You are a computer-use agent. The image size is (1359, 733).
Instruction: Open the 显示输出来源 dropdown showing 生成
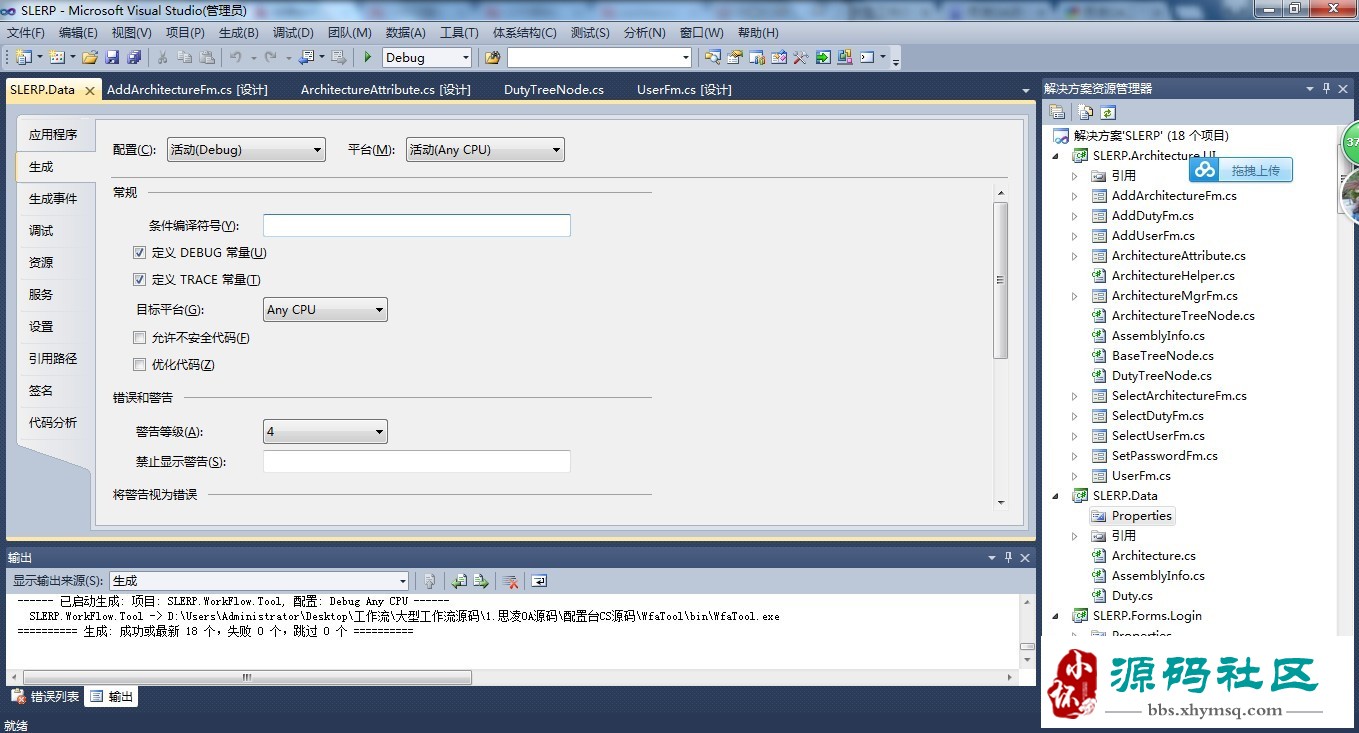(x=259, y=581)
